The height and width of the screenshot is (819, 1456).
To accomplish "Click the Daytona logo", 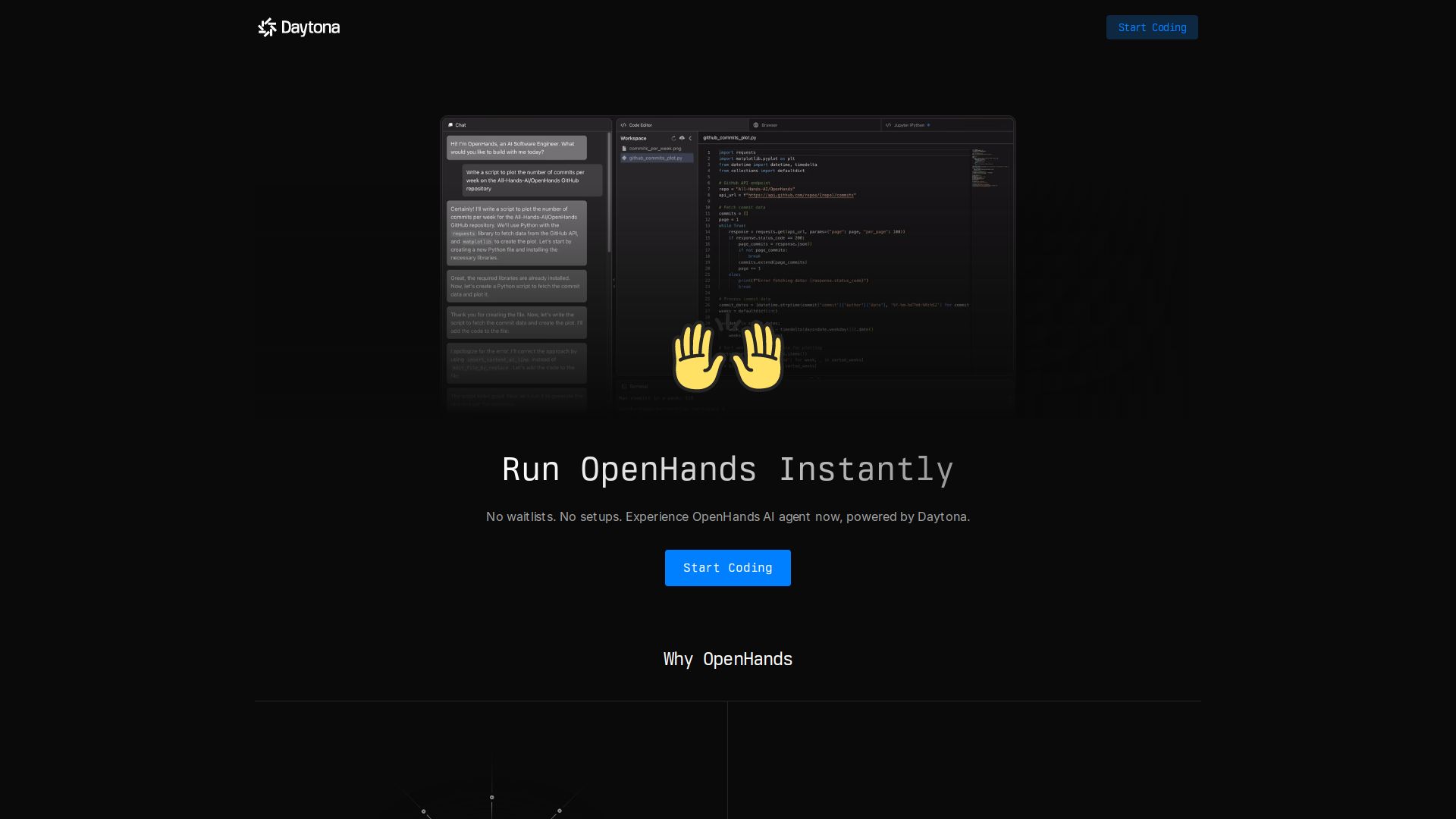I will pos(299,27).
